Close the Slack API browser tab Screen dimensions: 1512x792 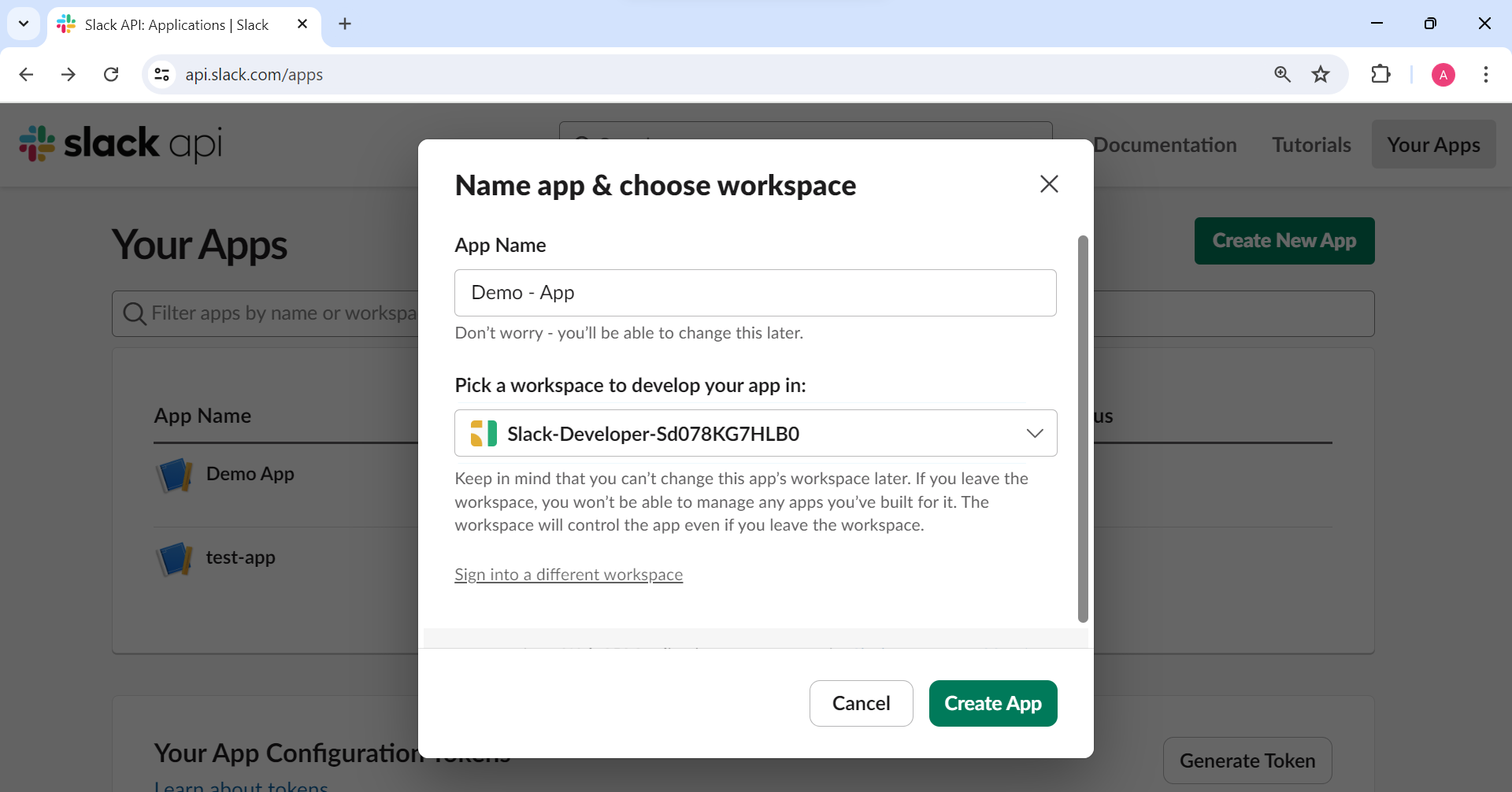[x=302, y=24]
